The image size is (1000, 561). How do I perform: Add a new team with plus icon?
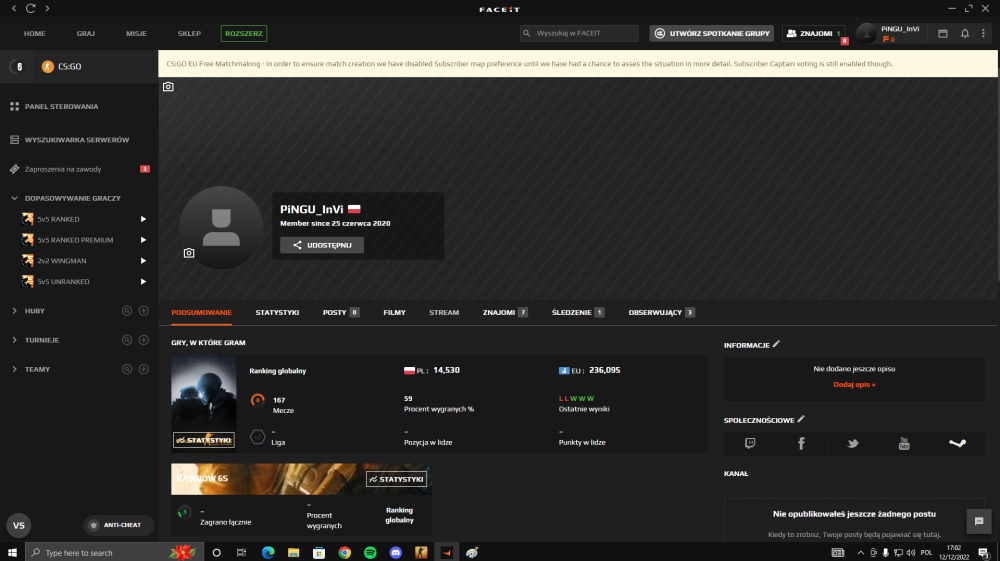coord(143,369)
